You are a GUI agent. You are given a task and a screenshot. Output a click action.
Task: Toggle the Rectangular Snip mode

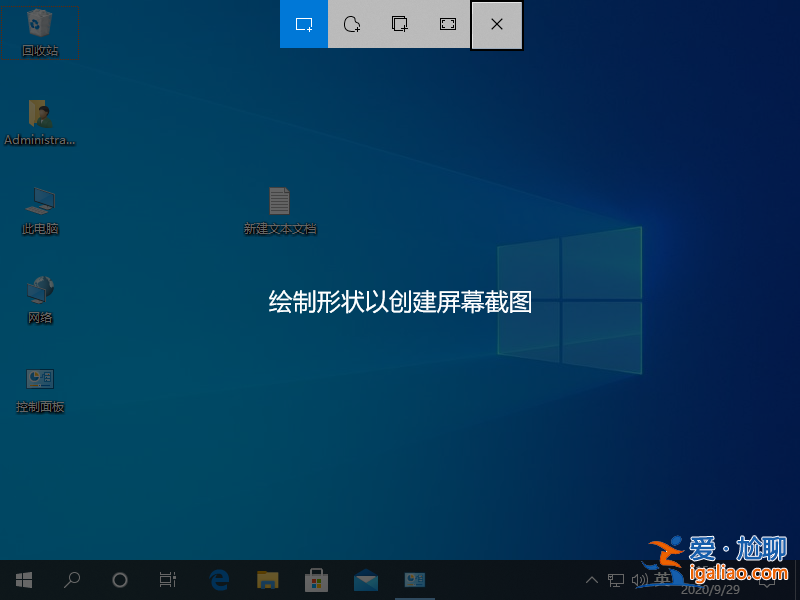(x=303, y=25)
